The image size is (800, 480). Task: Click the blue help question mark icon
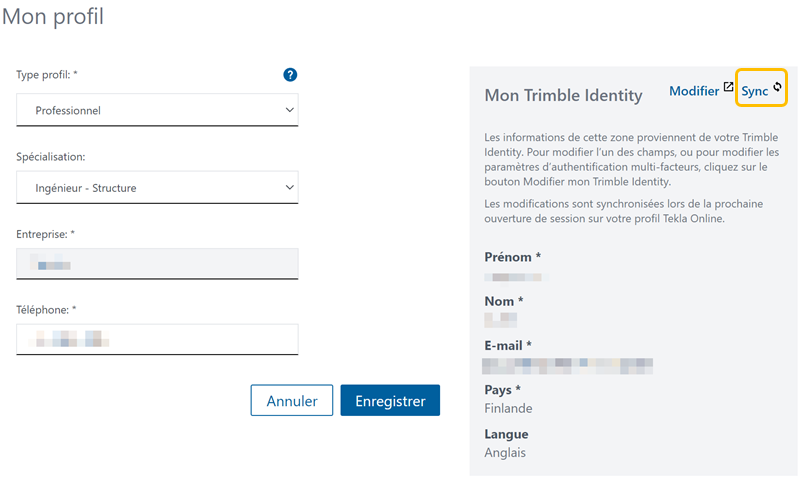(x=290, y=75)
